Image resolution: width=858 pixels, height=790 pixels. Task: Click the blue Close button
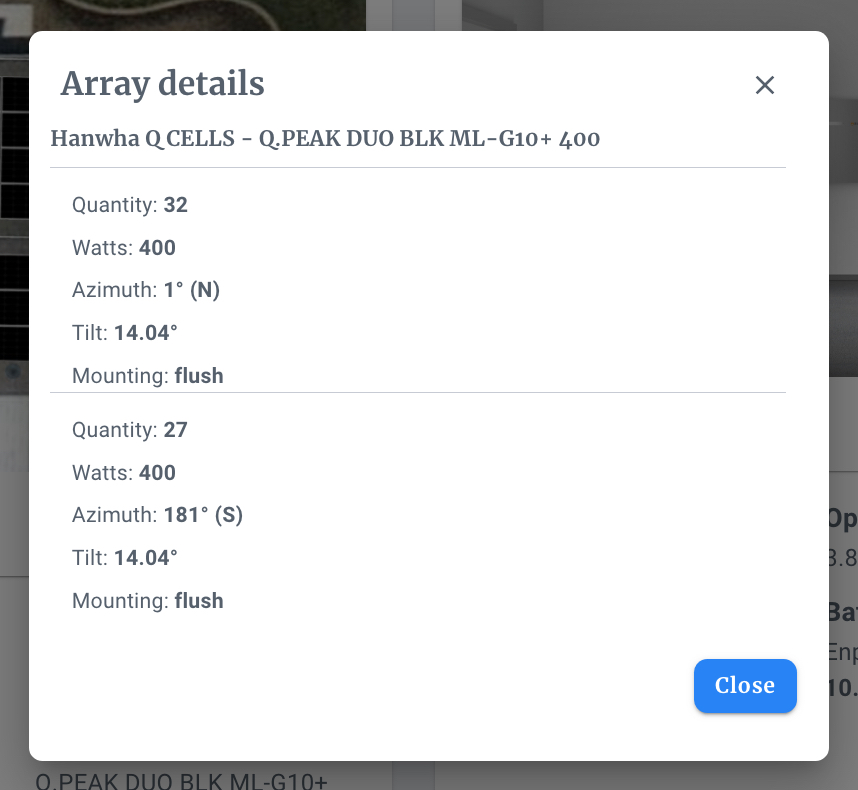(745, 686)
